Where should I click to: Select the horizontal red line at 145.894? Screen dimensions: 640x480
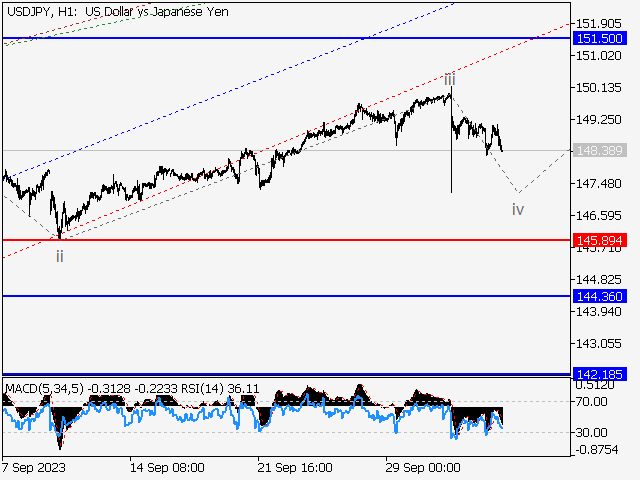coord(287,240)
